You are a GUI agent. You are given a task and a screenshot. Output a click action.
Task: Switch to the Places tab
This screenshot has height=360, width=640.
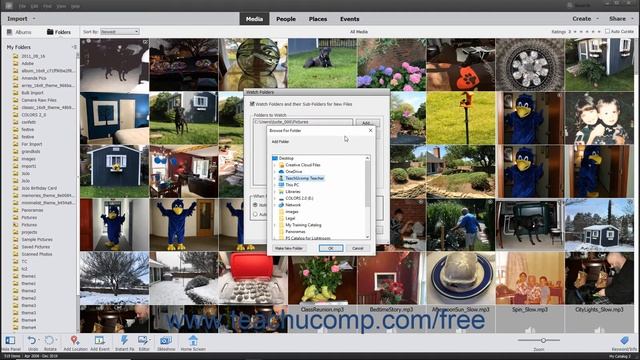[x=318, y=19]
